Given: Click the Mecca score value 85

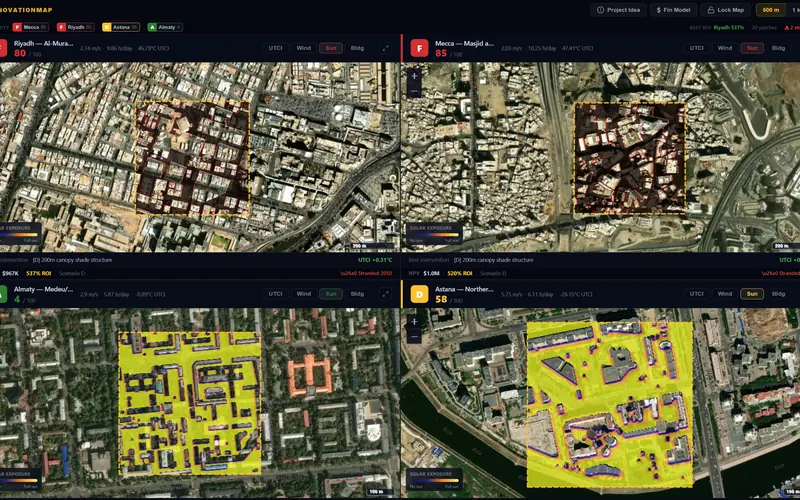Looking at the screenshot, I should [x=441, y=53].
